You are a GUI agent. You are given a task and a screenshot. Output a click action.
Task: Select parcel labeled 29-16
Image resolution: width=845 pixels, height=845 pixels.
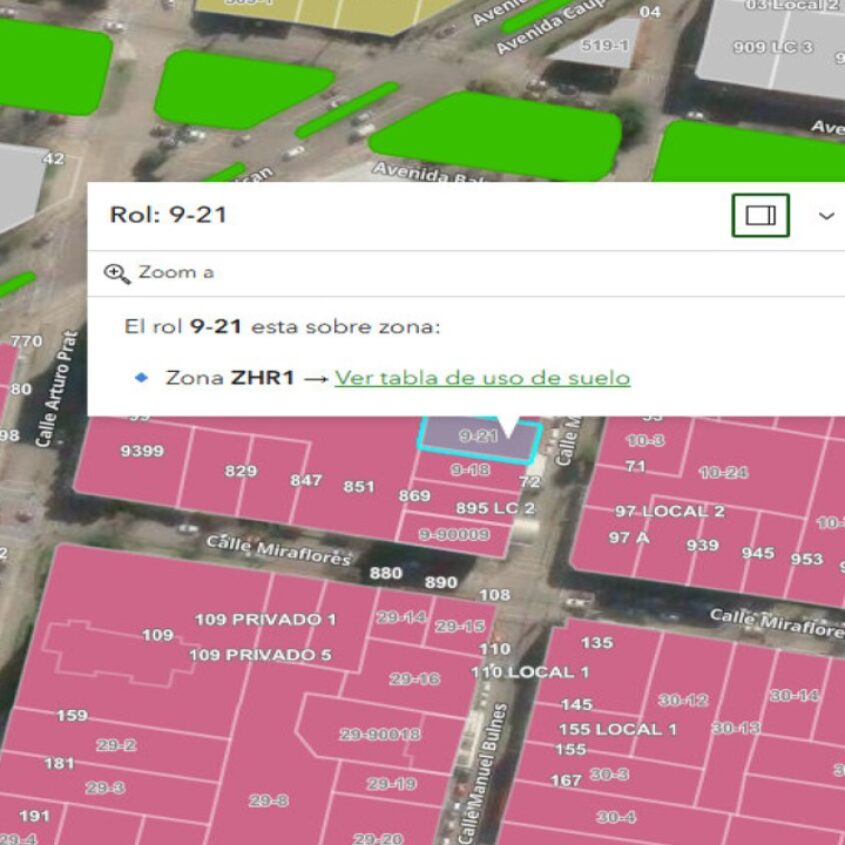(x=414, y=678)
